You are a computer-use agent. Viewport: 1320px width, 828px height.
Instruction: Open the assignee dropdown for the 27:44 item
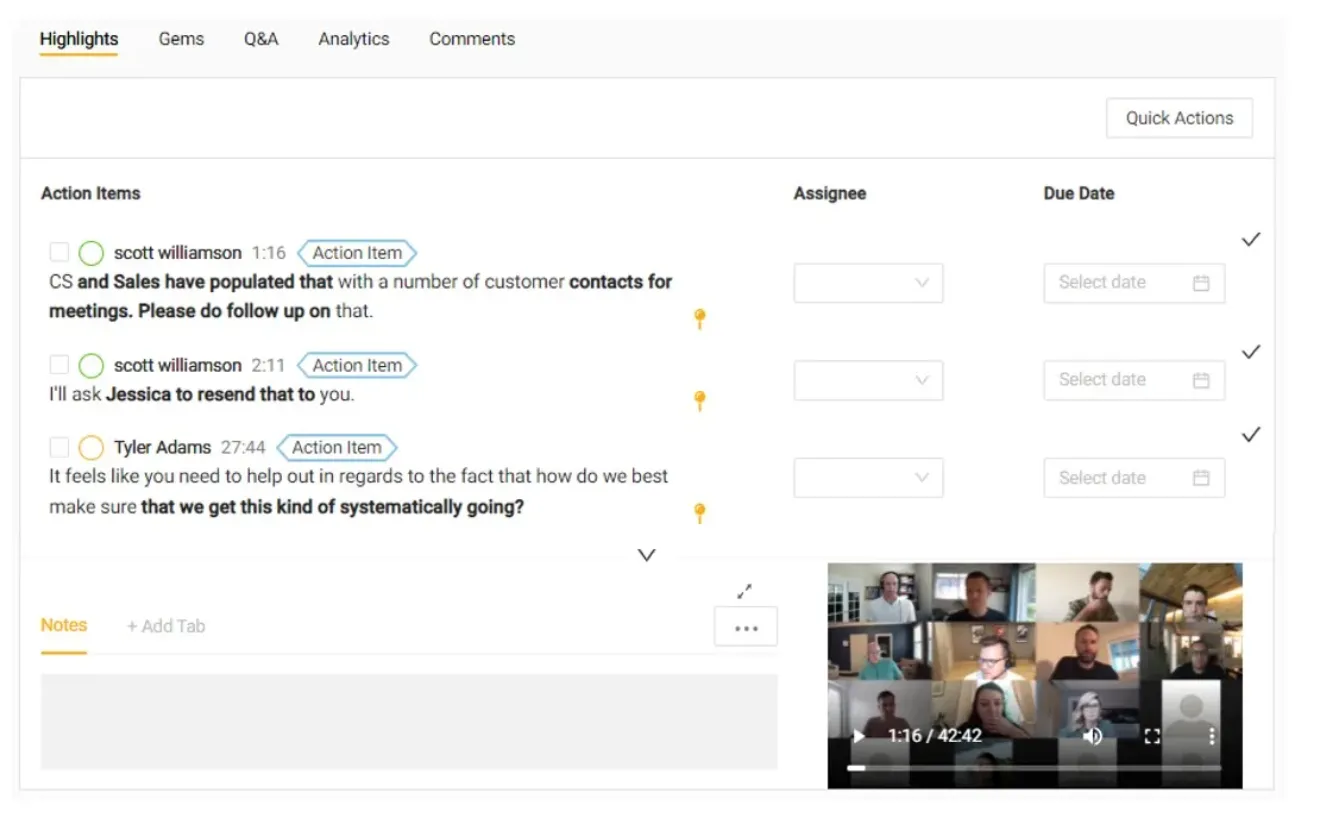868,478
